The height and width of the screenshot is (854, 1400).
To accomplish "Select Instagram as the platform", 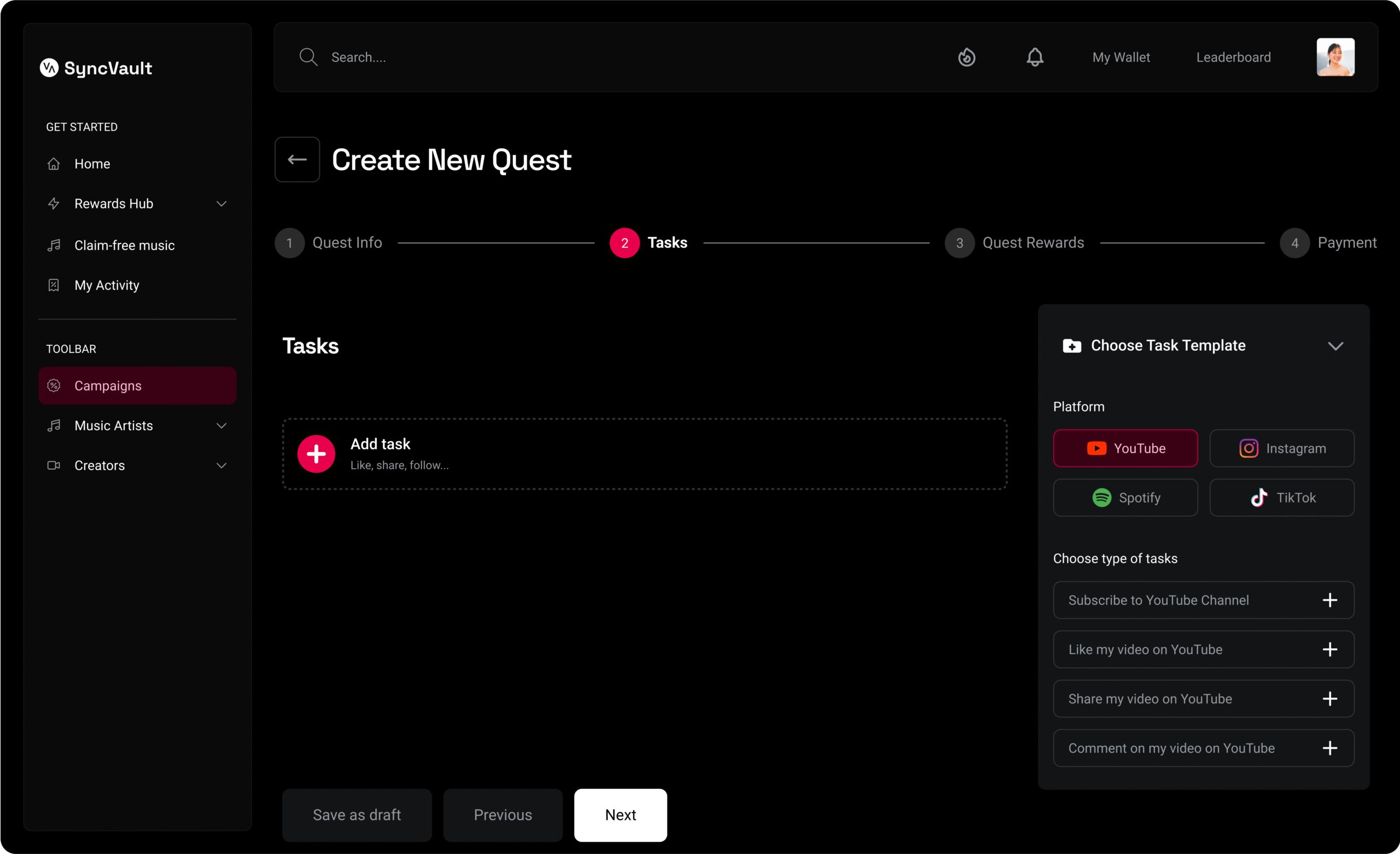I will click(1282, 449).
